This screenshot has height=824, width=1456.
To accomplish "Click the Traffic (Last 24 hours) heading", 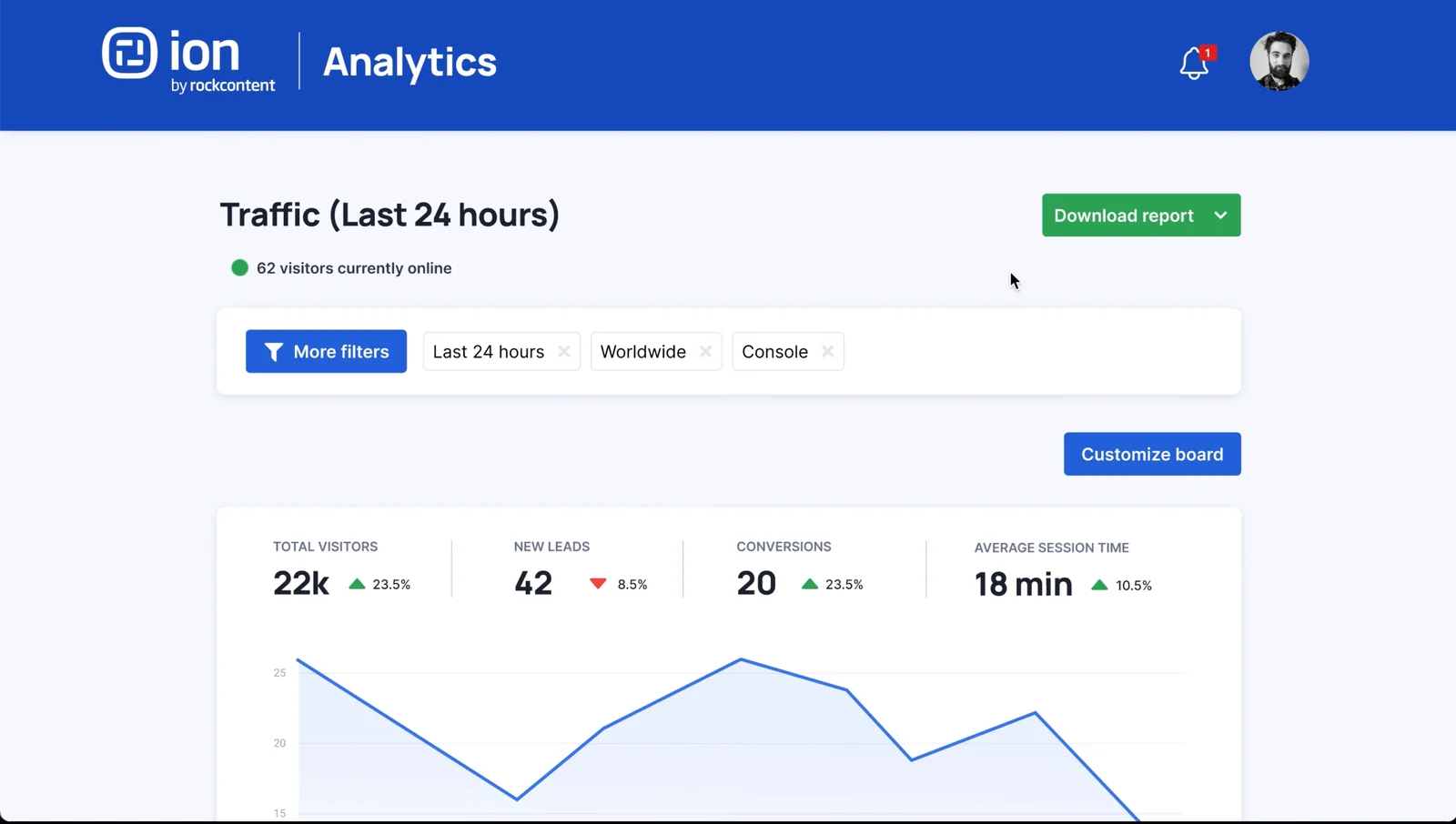I will click(x=389, y=215).
